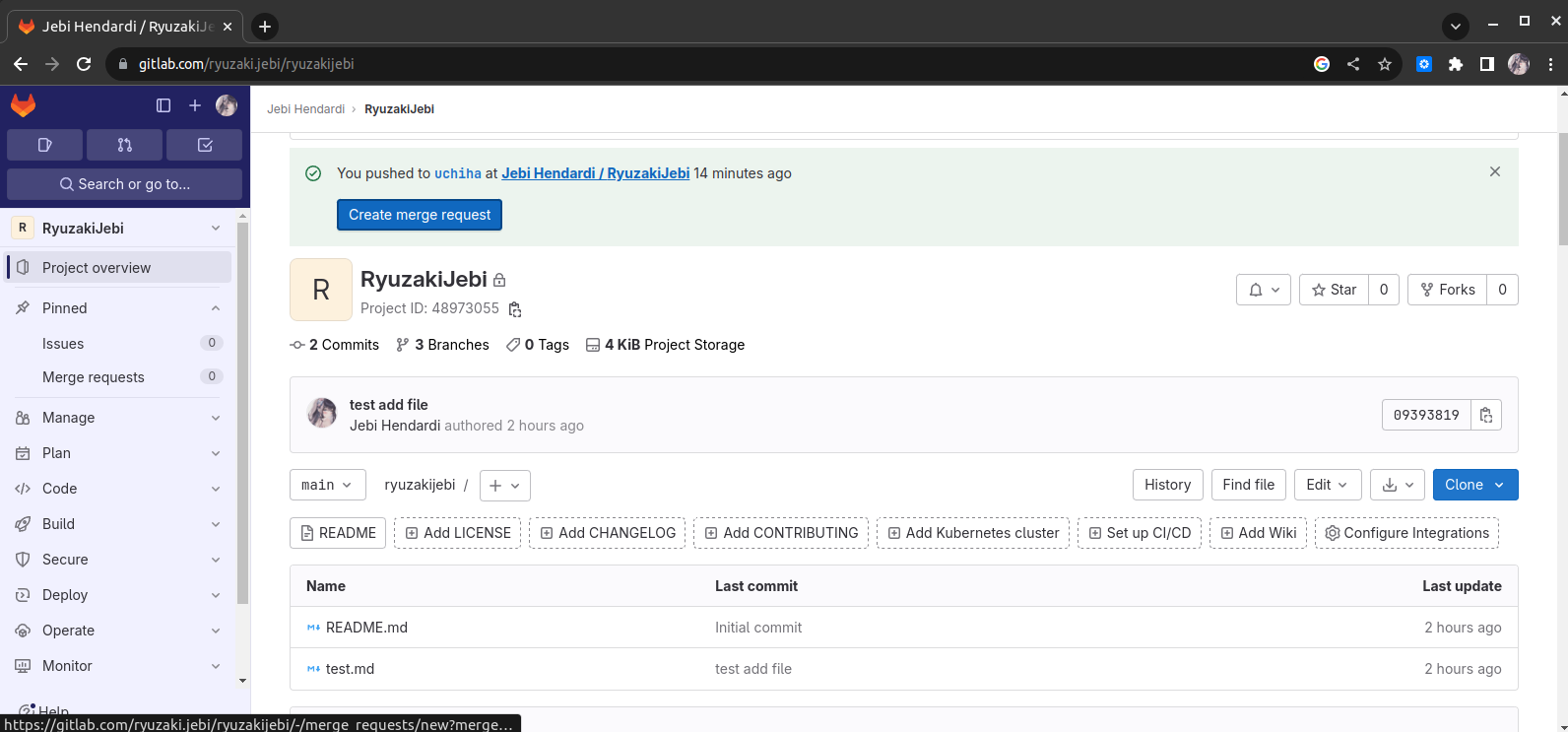The height and width of the screenshot is (732, 1568).
Task: Dismiss the push notification banner
Action: point(1495,171)
